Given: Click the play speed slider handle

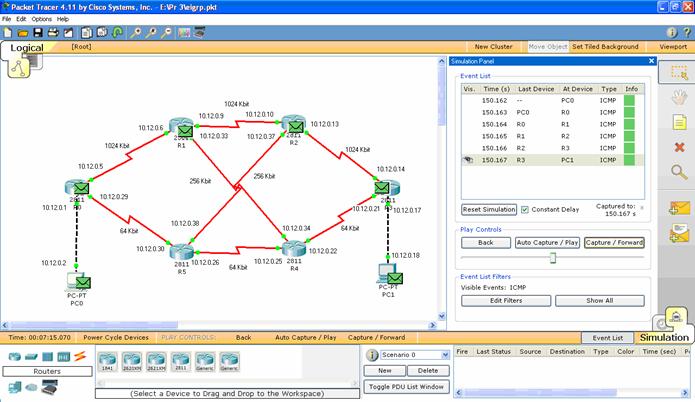Looking at the screenshot, I should [x=551, y=256].
